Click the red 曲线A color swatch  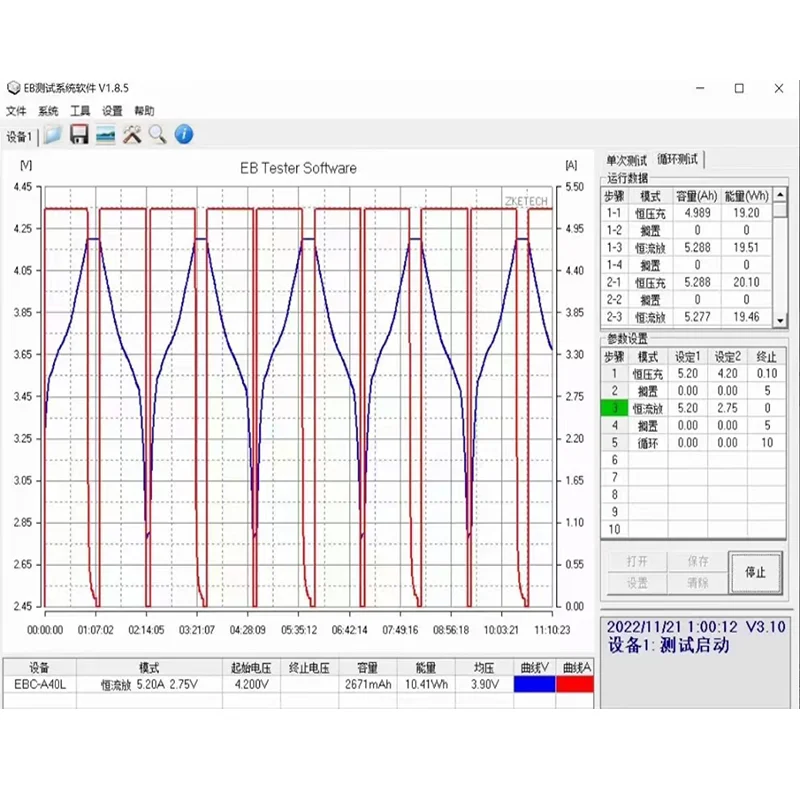pyautogui.click(x=575, y=685)
